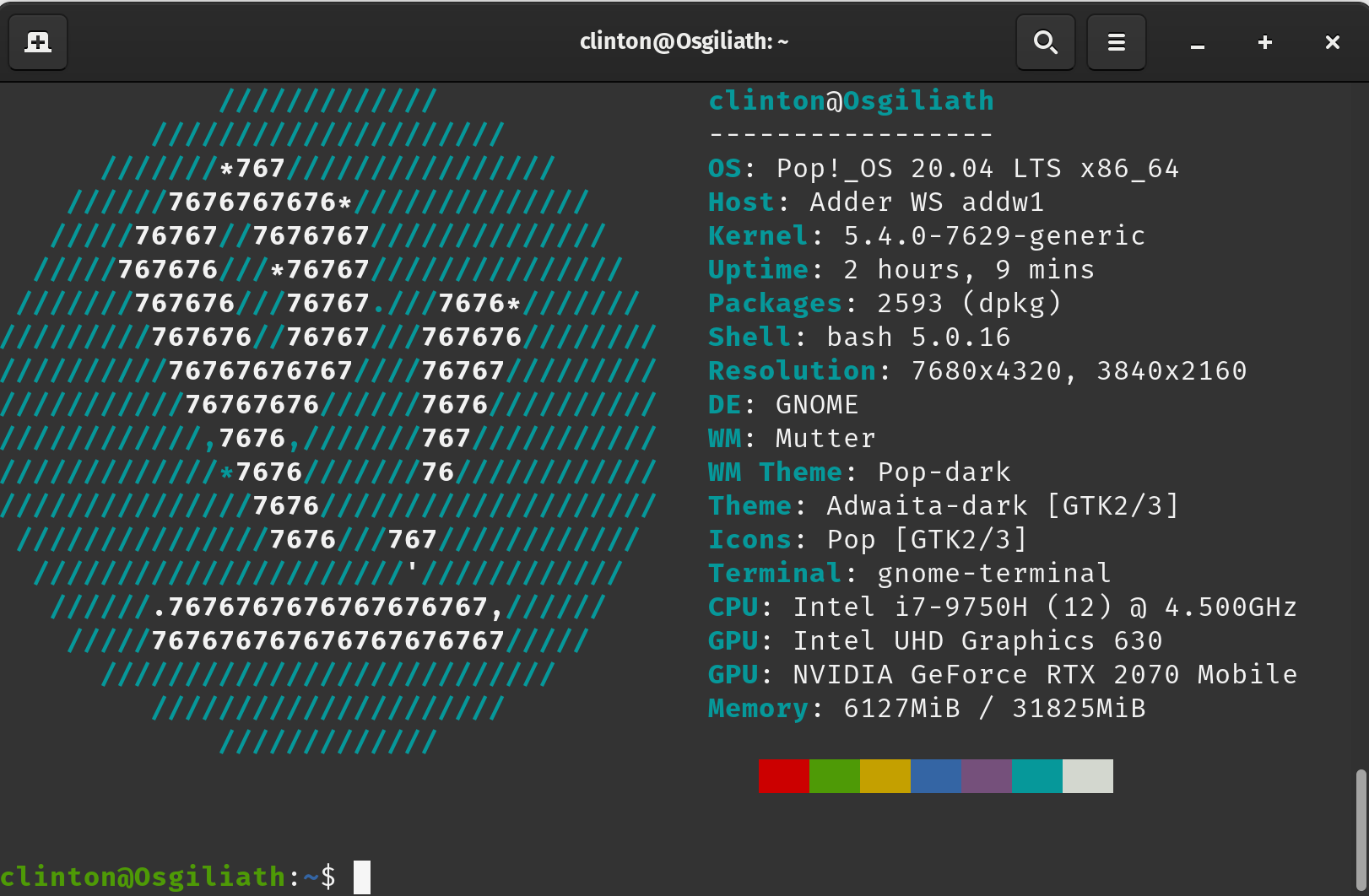Open the search tool in the terminal
1369x896 pixels.
[x=1045, y=41]
